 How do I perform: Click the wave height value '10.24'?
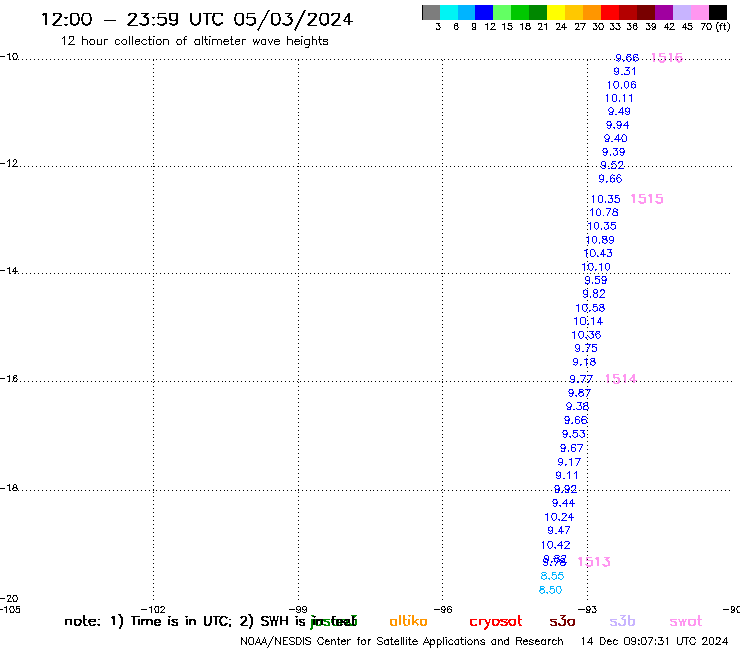point(559,517)
